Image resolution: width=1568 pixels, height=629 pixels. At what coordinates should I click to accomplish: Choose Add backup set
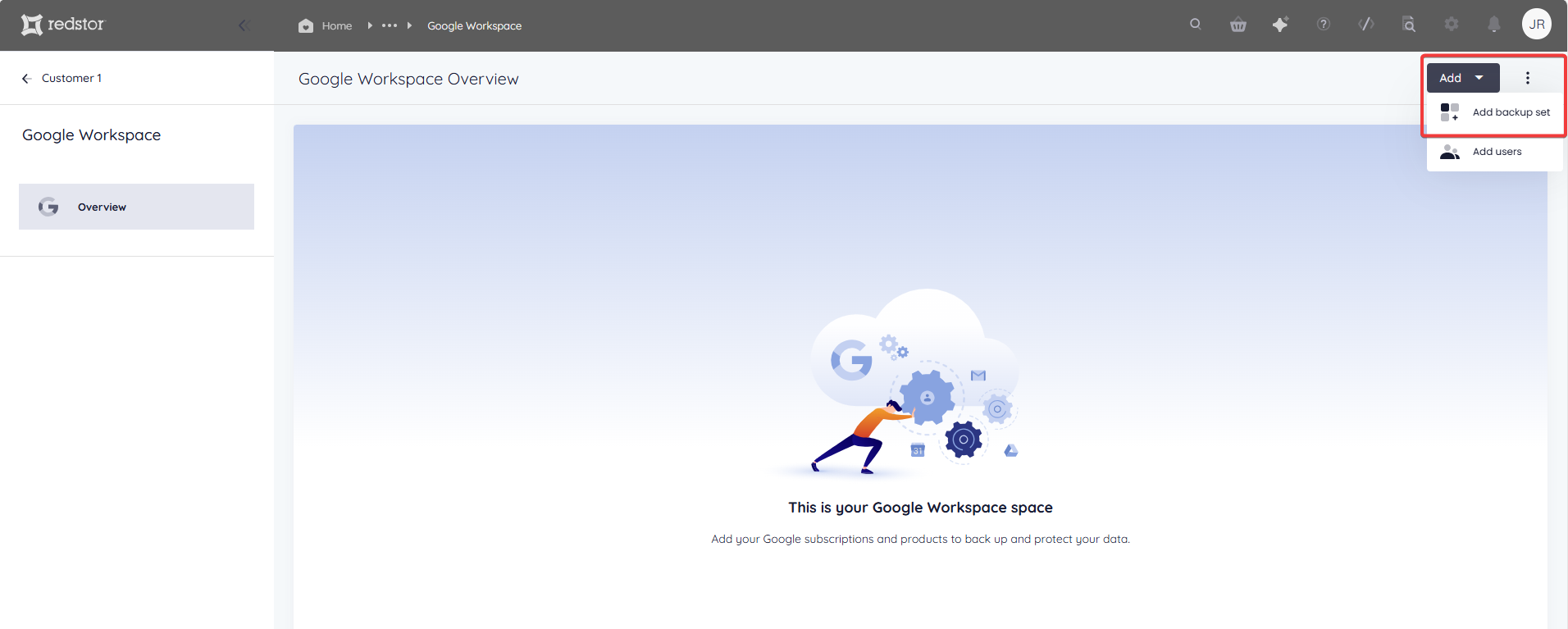point(1495,112)
